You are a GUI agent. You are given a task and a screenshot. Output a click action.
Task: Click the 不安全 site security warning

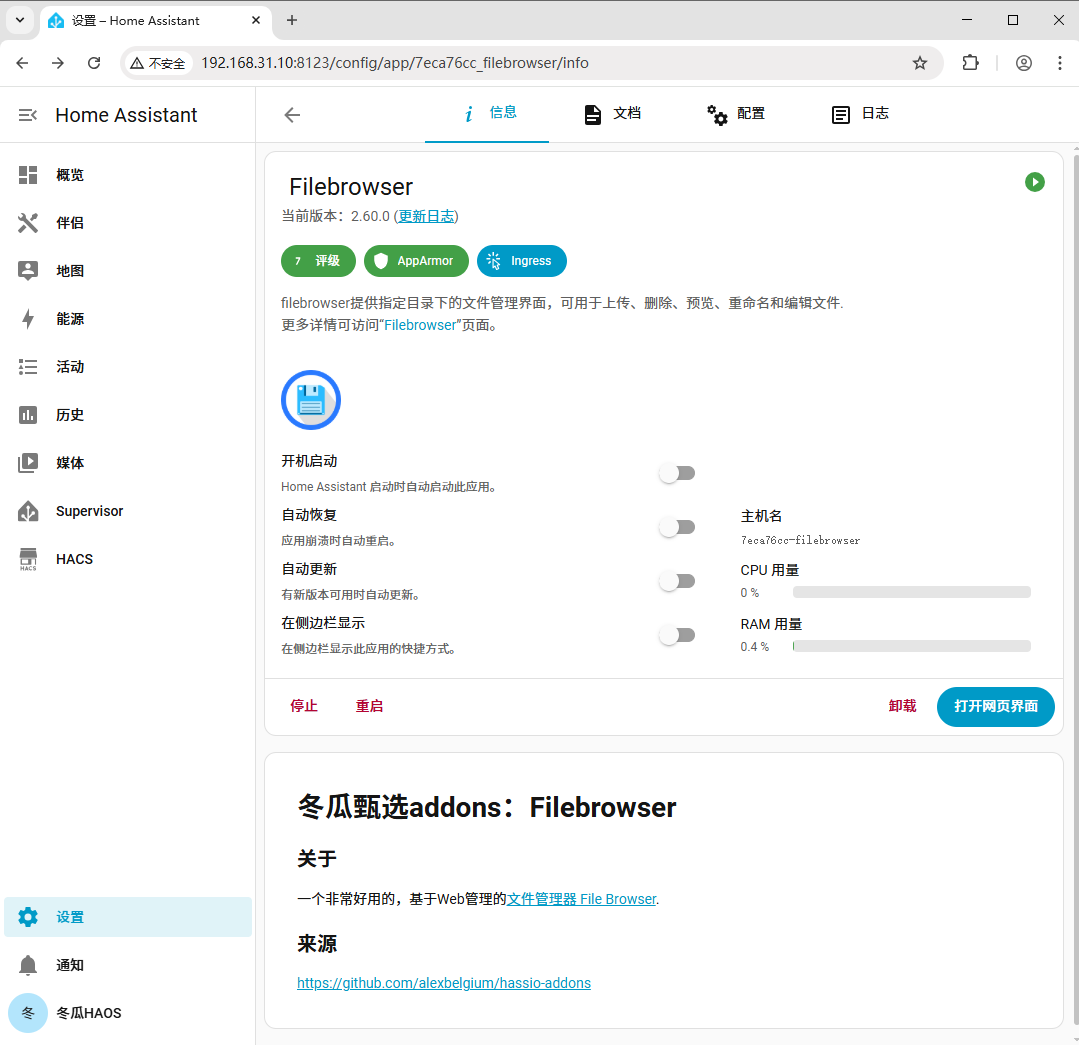[x=158, y=63]
